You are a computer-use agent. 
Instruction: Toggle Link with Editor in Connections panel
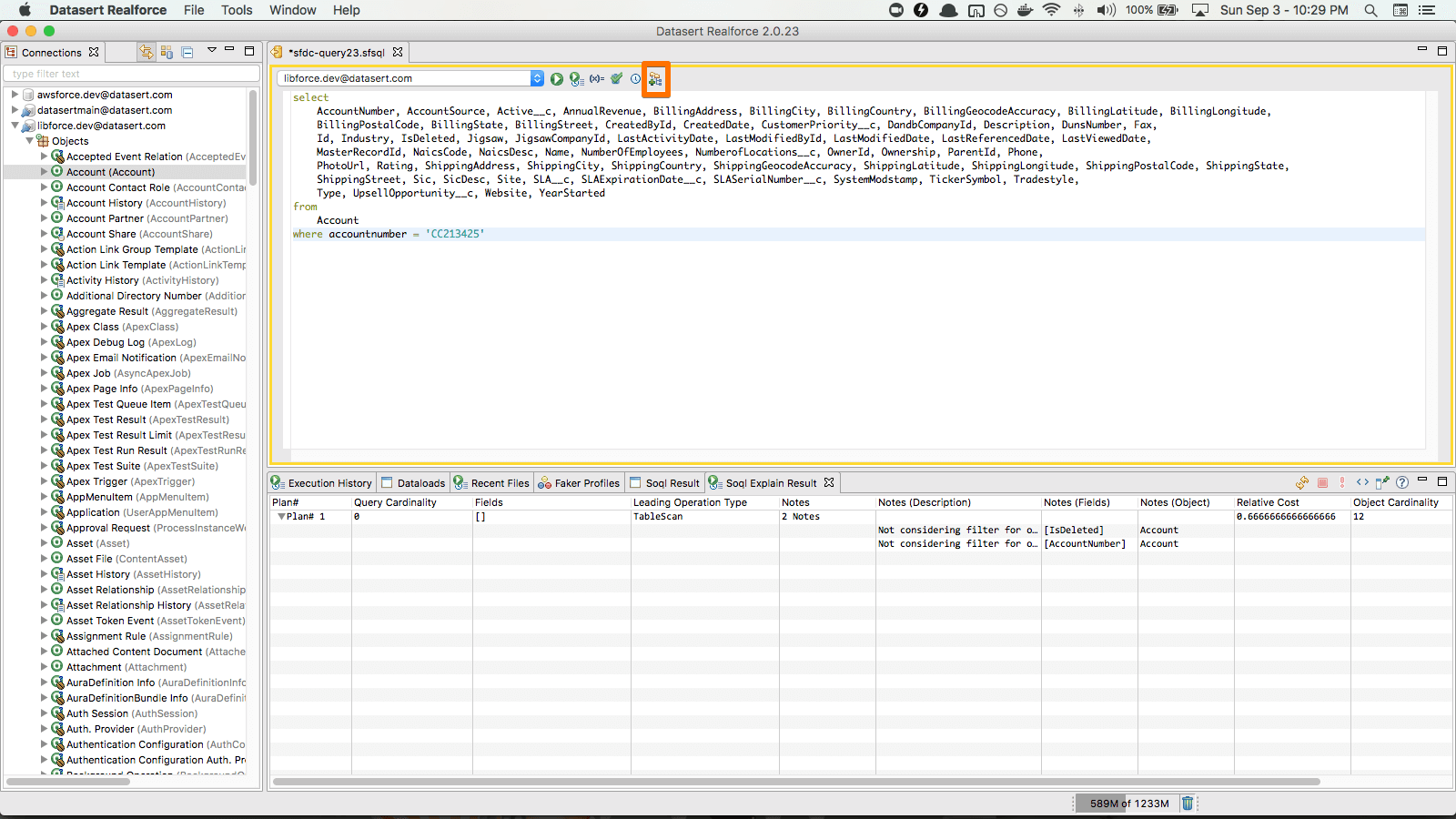[146, 53]
